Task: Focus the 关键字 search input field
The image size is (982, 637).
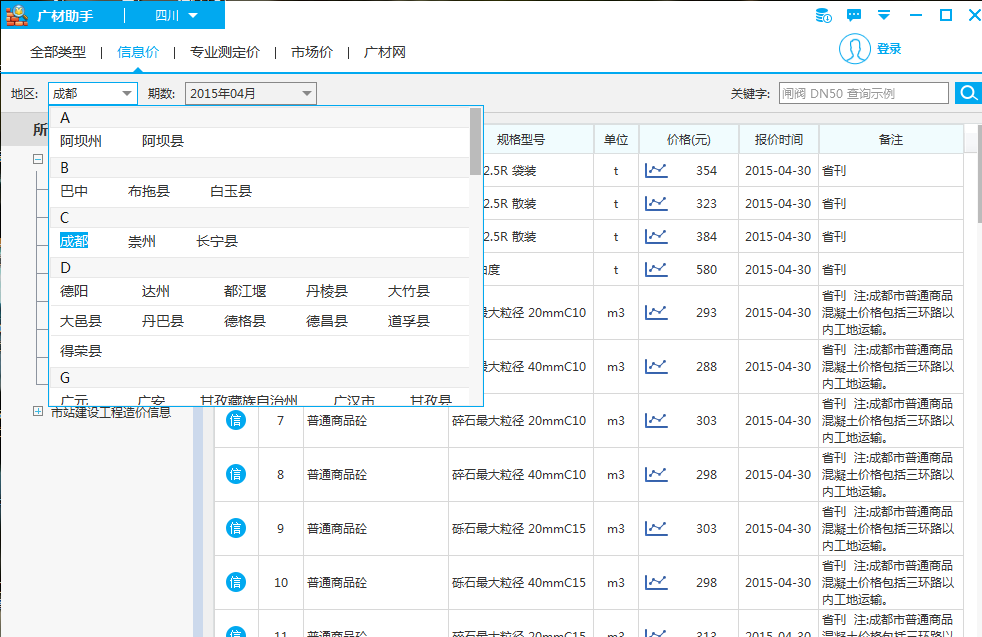Action: coord(864,93)
